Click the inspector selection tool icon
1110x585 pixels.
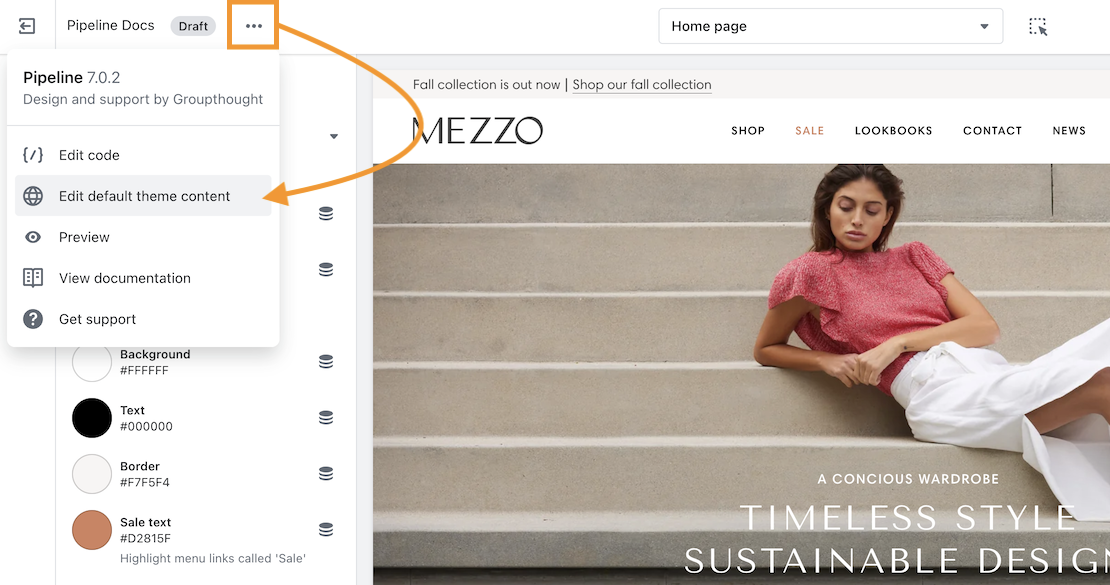pyautogui.click(x=1038, y=27)
